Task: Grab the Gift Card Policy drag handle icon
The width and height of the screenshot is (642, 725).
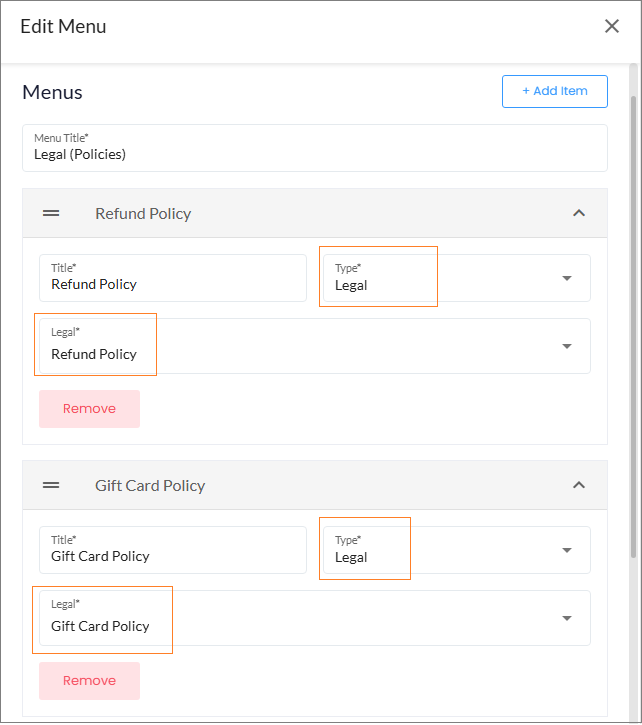Action: tap(51, 485)
